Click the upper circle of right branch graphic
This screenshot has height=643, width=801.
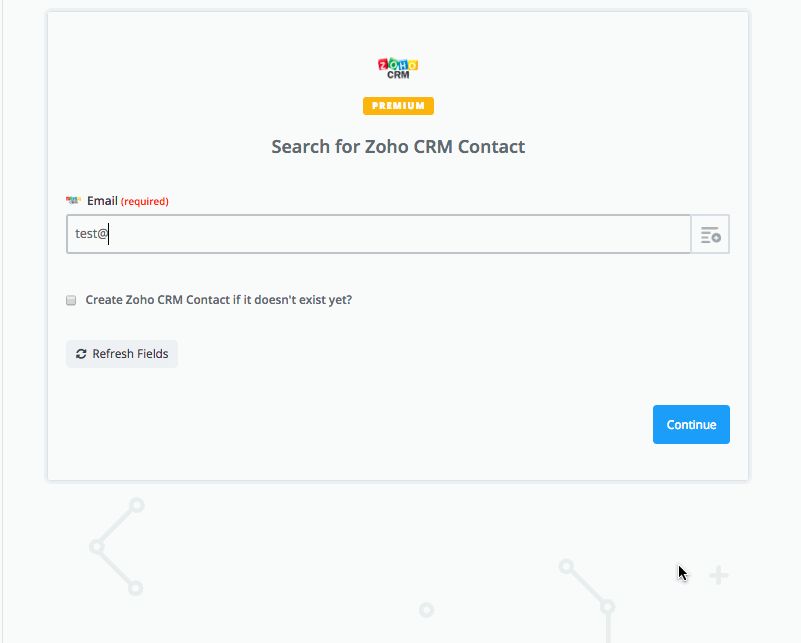point(567,567)
